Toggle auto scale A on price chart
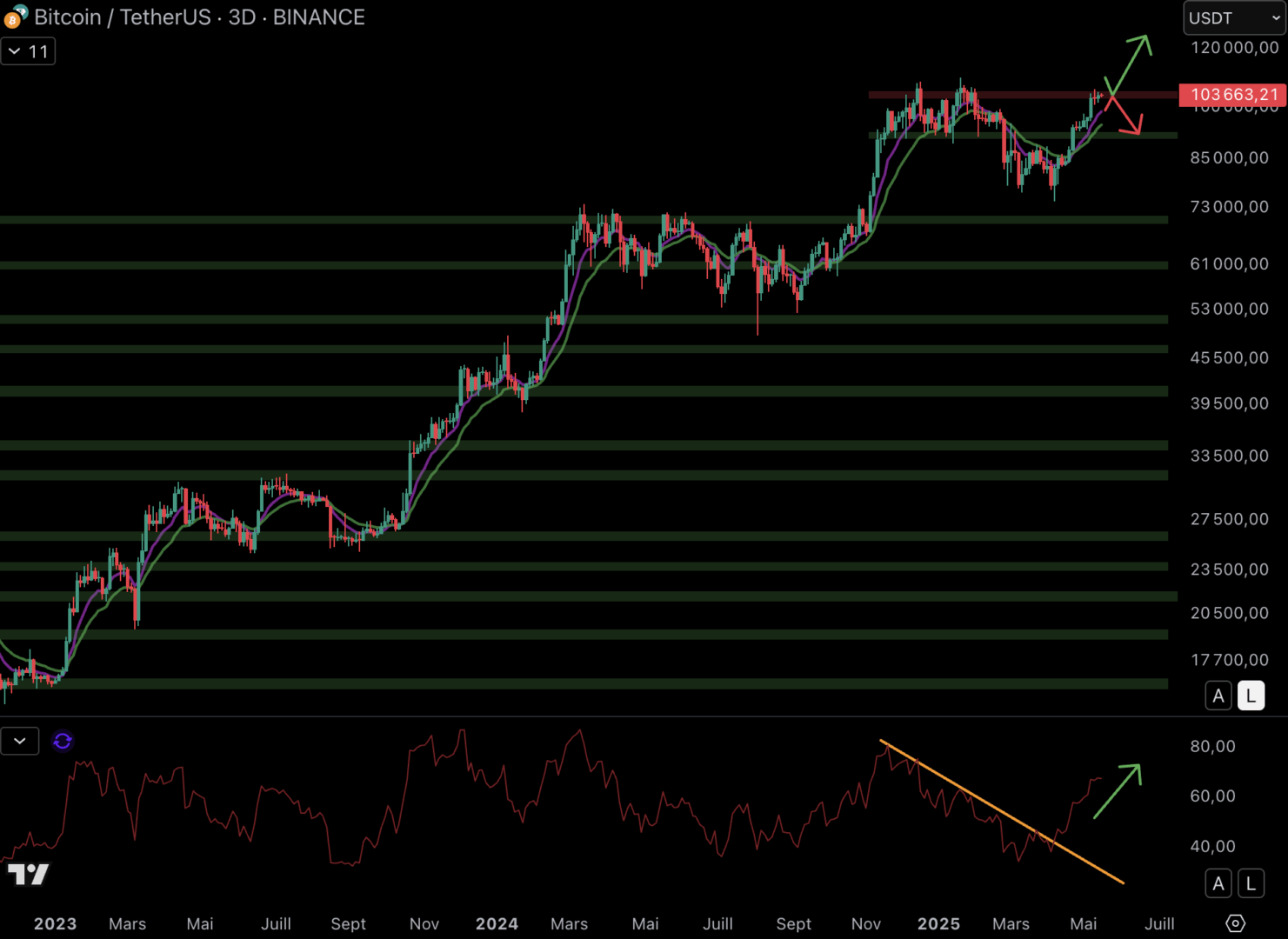 tap(1218, 696)
